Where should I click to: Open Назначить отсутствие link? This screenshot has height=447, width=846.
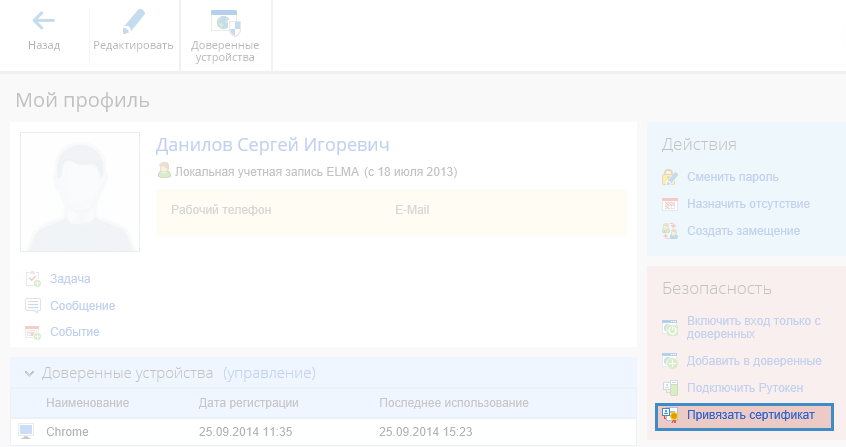coord(748,204)
